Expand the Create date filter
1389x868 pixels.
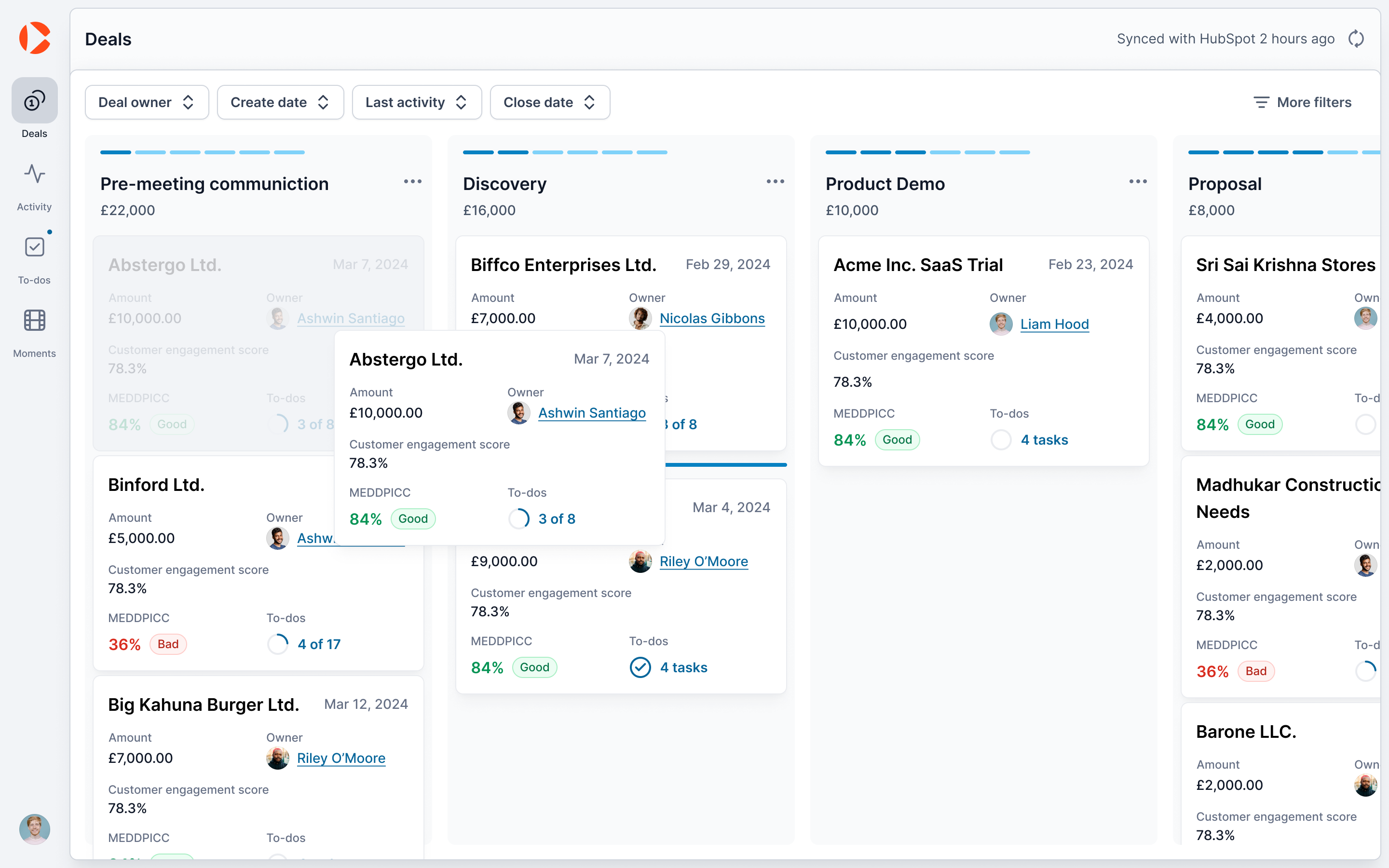(x=280, y=102)
